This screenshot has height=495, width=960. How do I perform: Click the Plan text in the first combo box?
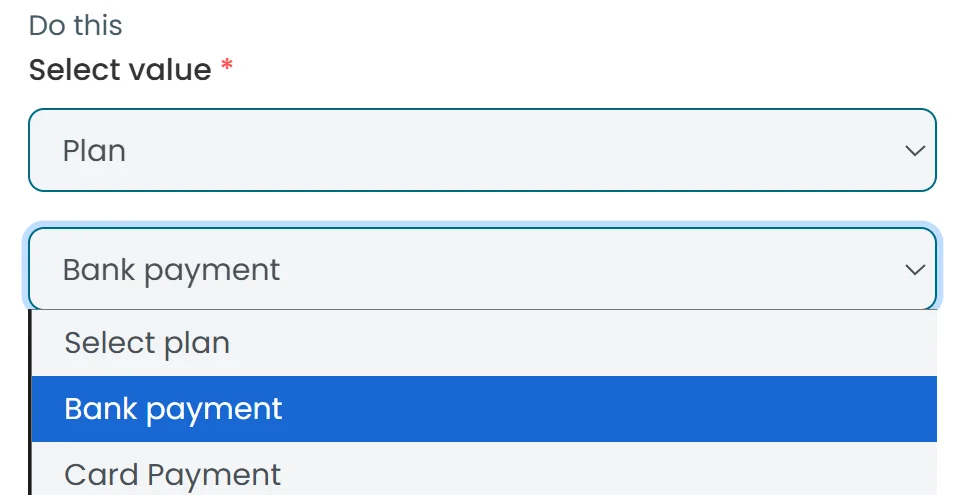(x=94, y=151)
